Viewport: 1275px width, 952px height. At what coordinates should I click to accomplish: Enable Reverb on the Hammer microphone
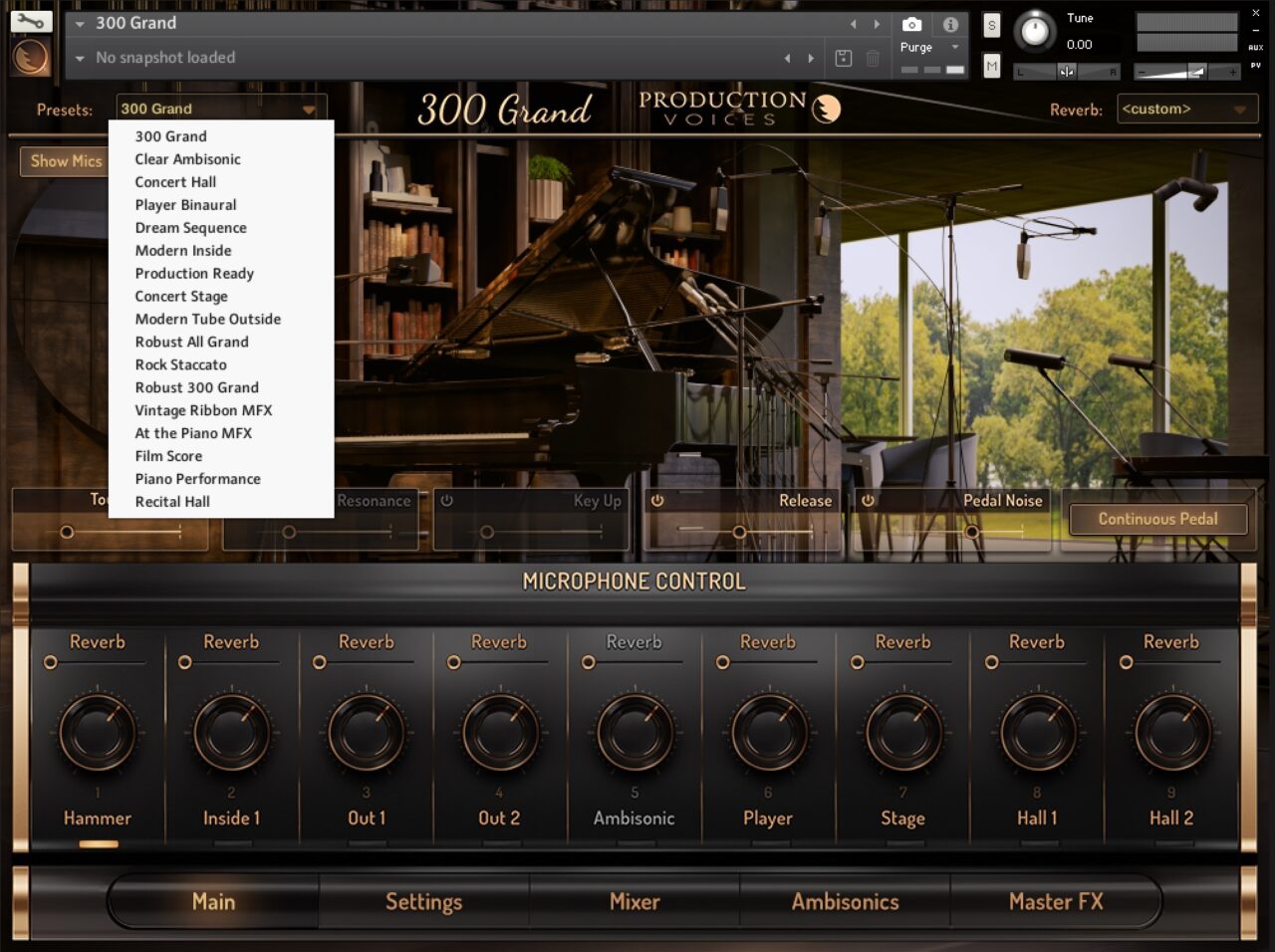point(51,662)
